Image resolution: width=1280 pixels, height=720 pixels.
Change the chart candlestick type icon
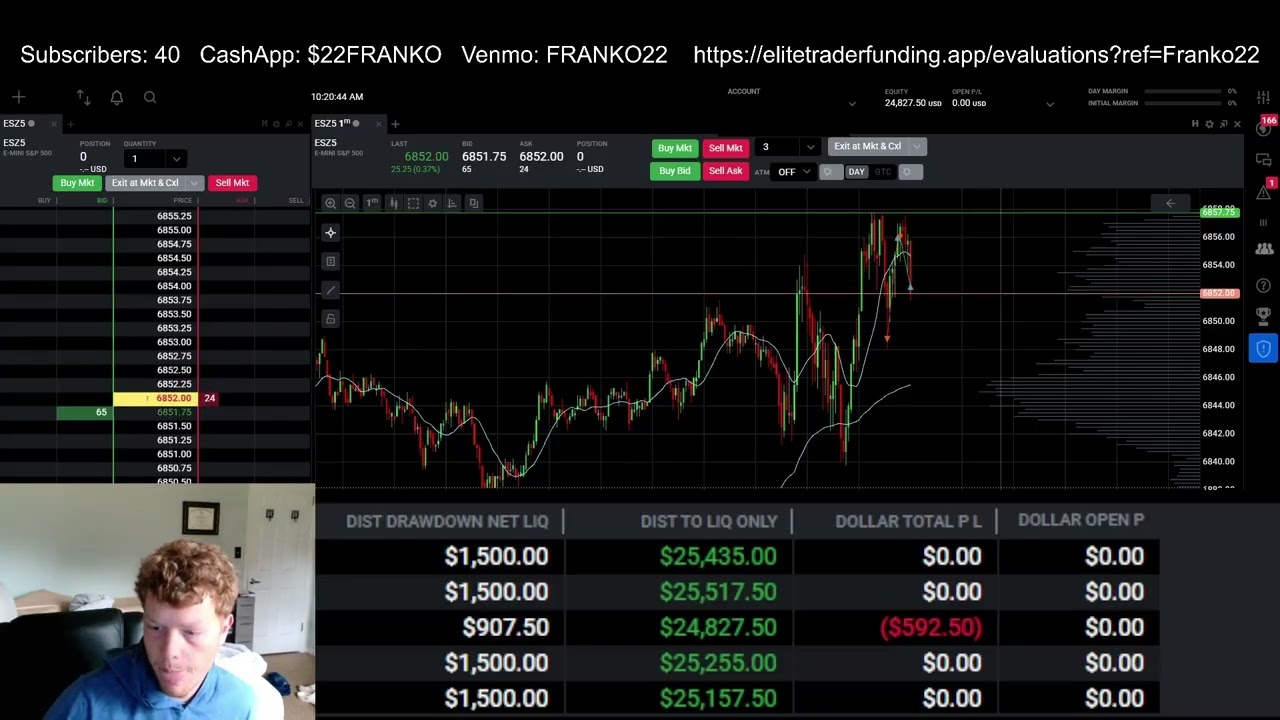(x=393, y=203)
